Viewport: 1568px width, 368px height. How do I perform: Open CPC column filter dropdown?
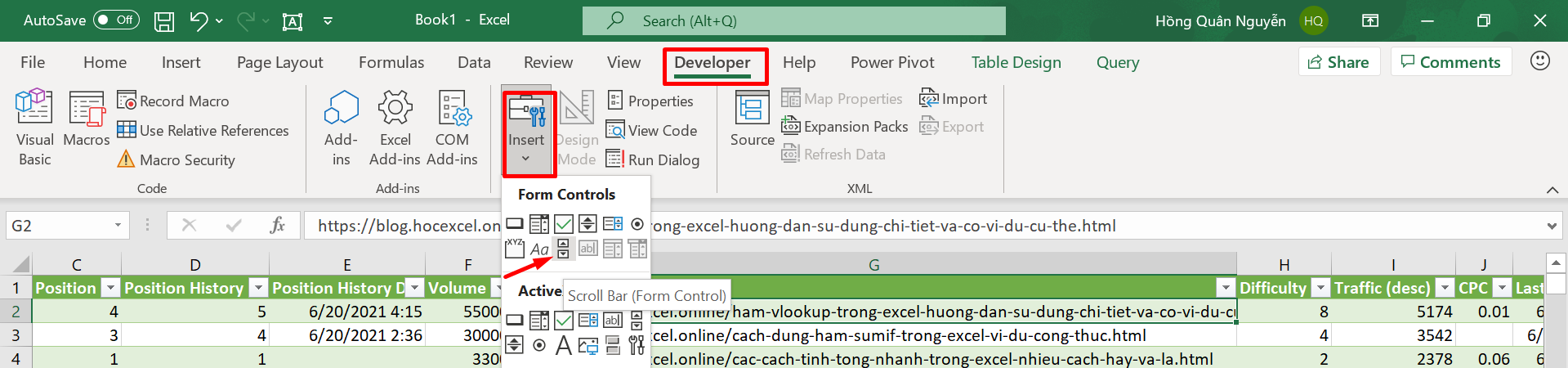click(1503, 288)
